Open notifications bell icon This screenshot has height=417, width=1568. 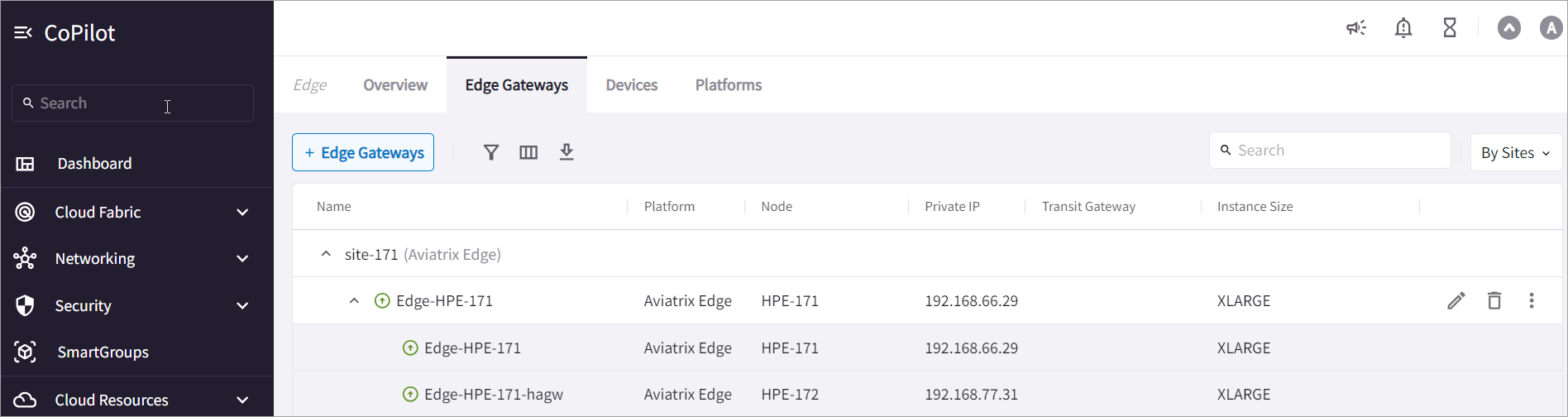(1403, 28)
